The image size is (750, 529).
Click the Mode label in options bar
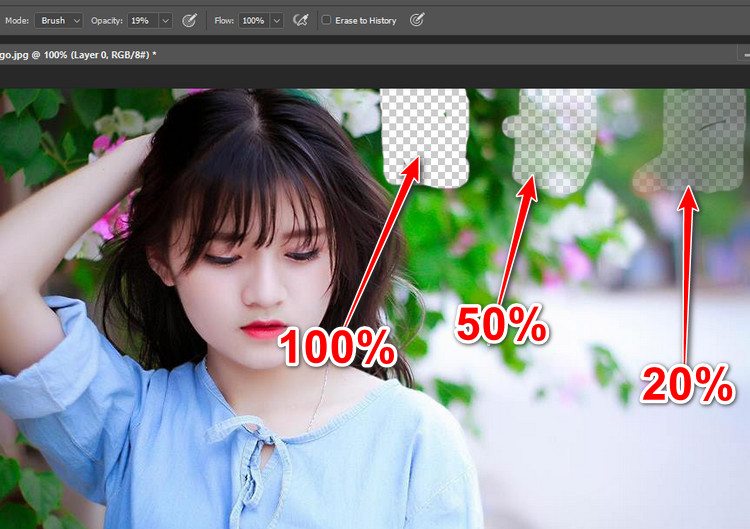[17, 21]
